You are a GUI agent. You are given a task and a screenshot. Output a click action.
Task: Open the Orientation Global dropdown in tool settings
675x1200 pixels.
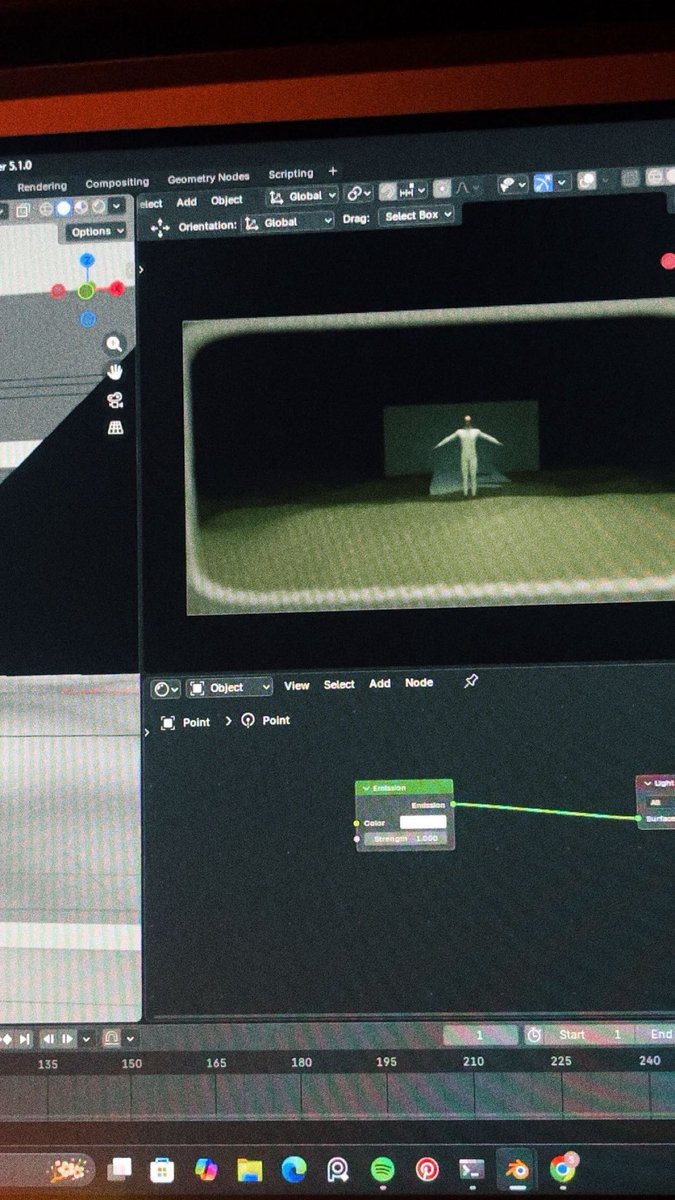tap(288, 223)
